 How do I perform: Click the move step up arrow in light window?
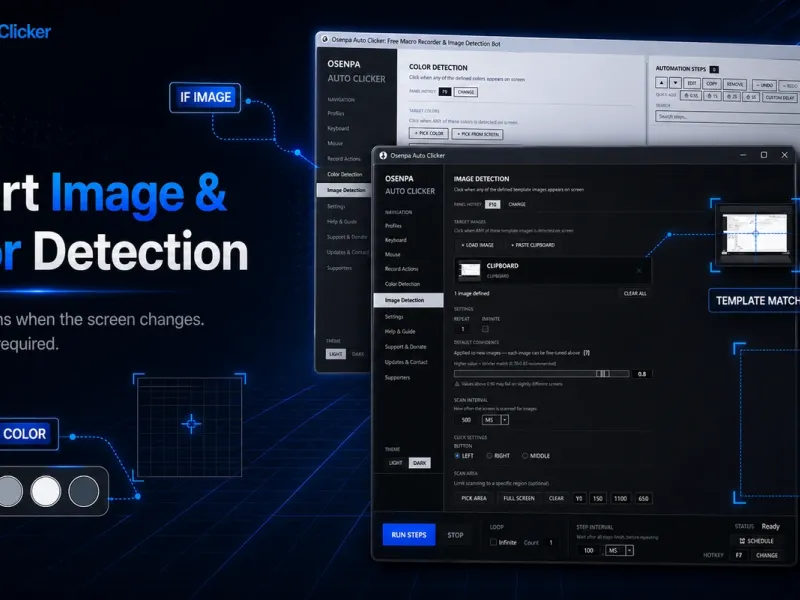pyautogui.click(x=662, y=83)
